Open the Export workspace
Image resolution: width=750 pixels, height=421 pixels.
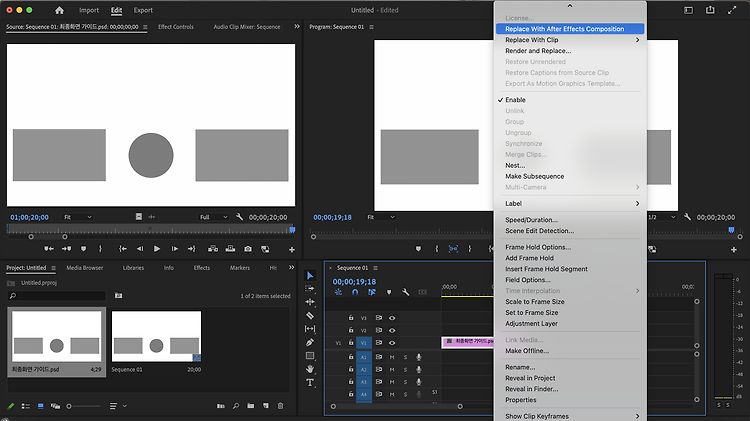143,10
